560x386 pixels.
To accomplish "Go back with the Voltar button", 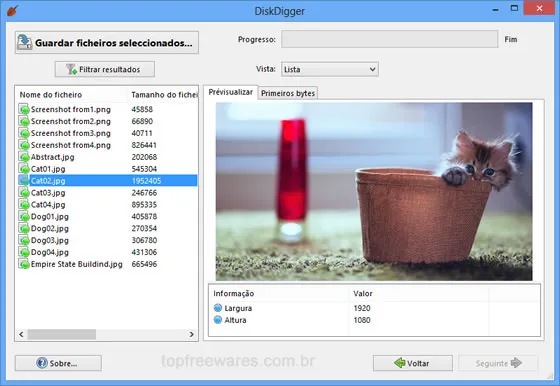I will click(x=413, y=363).
